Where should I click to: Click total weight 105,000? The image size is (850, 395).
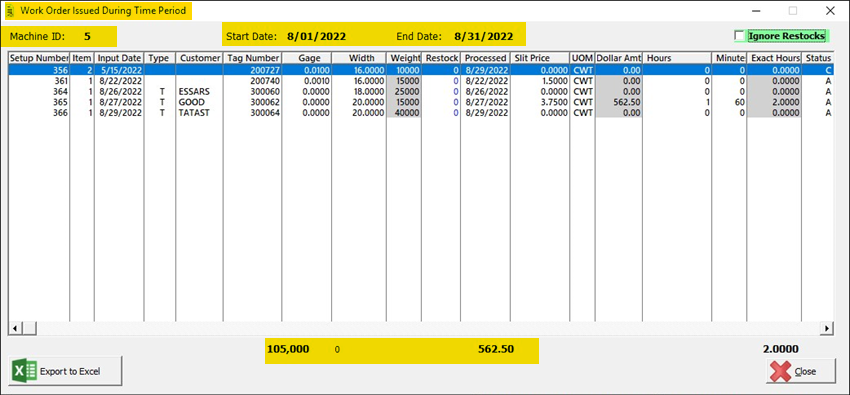288,349
